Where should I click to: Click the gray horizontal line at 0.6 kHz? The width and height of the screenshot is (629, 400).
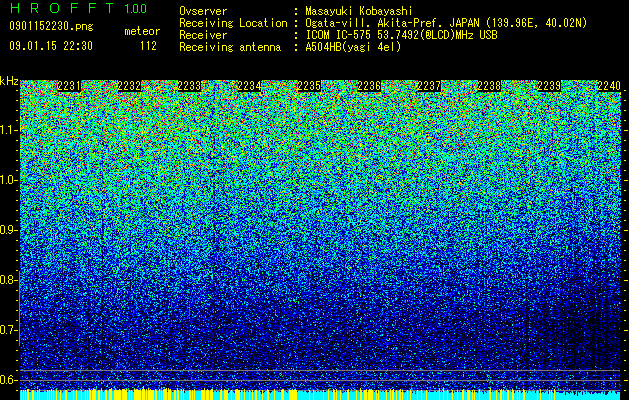tap(320, 380)
